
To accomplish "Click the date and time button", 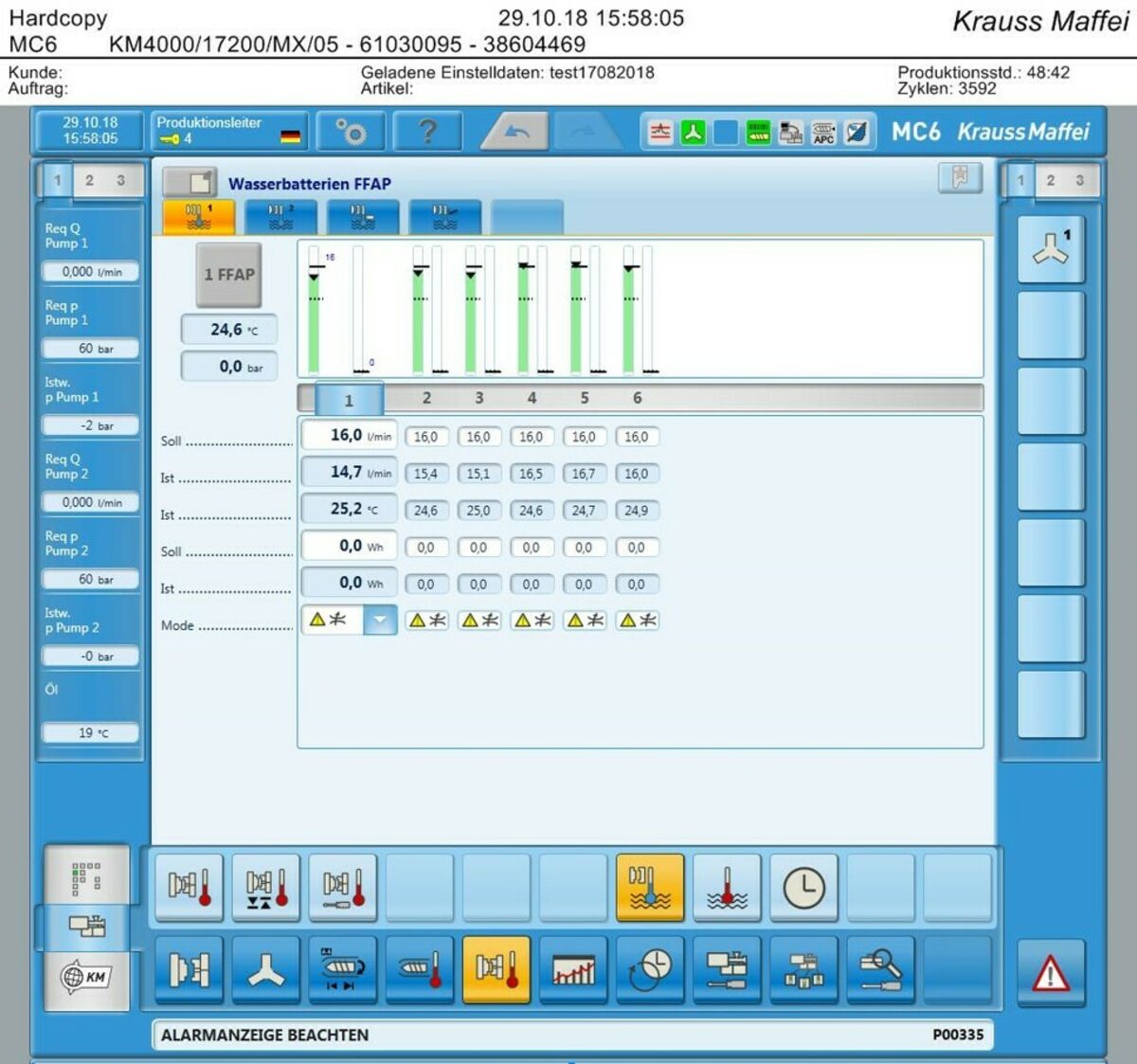I will coord(90,131).
